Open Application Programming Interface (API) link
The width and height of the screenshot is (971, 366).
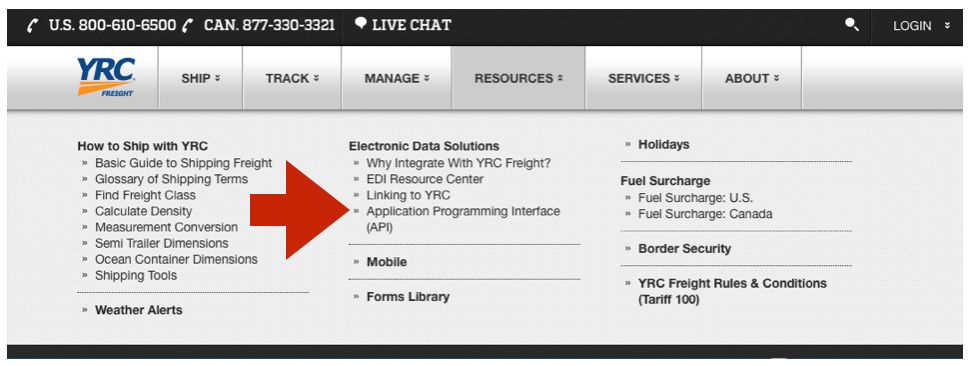463,219
